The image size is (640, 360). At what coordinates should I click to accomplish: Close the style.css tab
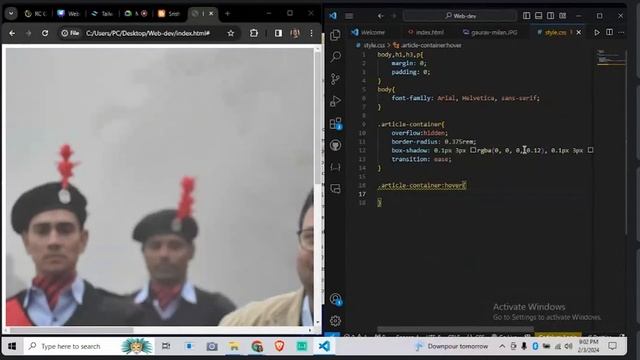click(x=579, y=32)
